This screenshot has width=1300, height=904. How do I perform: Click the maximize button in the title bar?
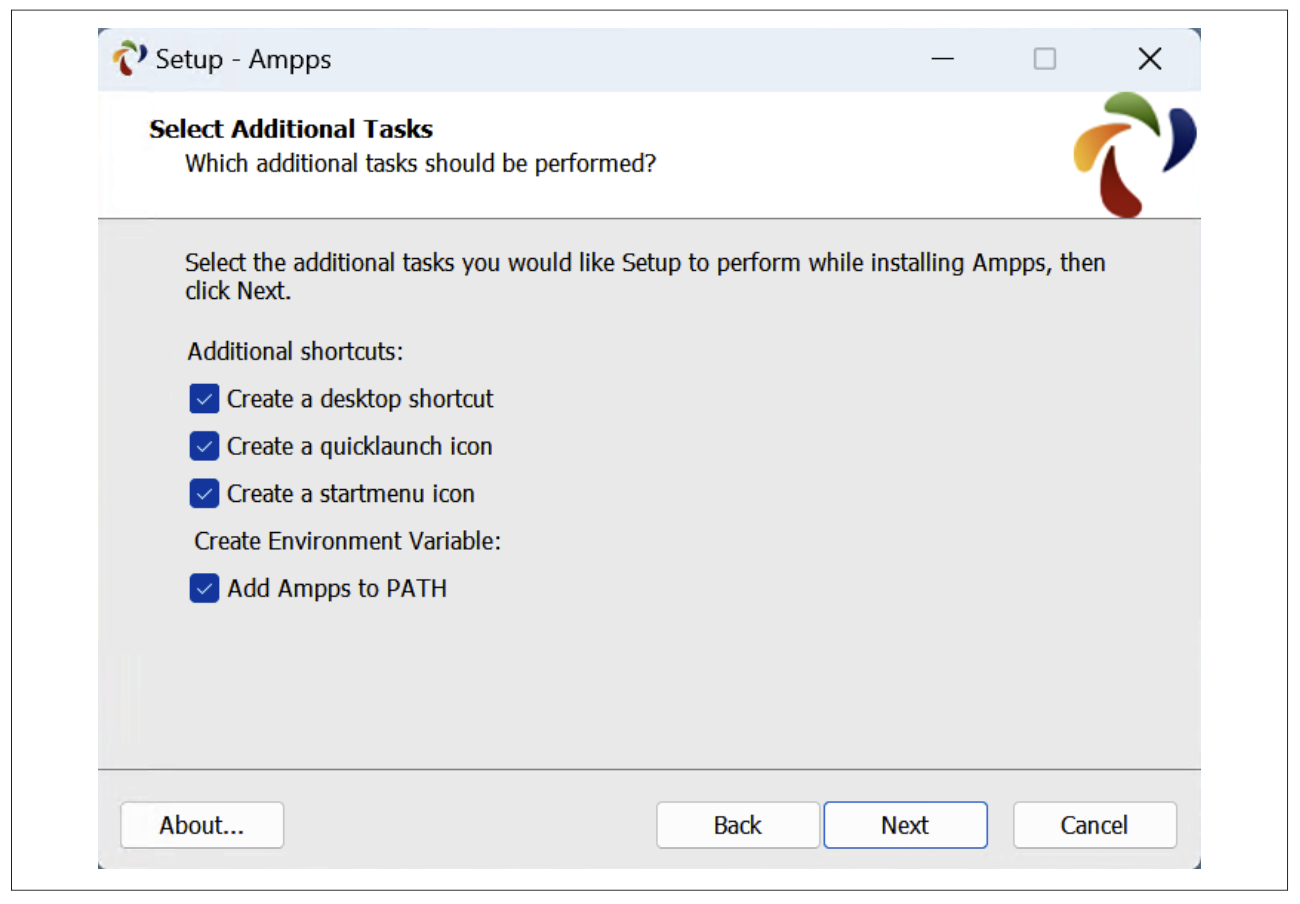(x=1044, y=59)
